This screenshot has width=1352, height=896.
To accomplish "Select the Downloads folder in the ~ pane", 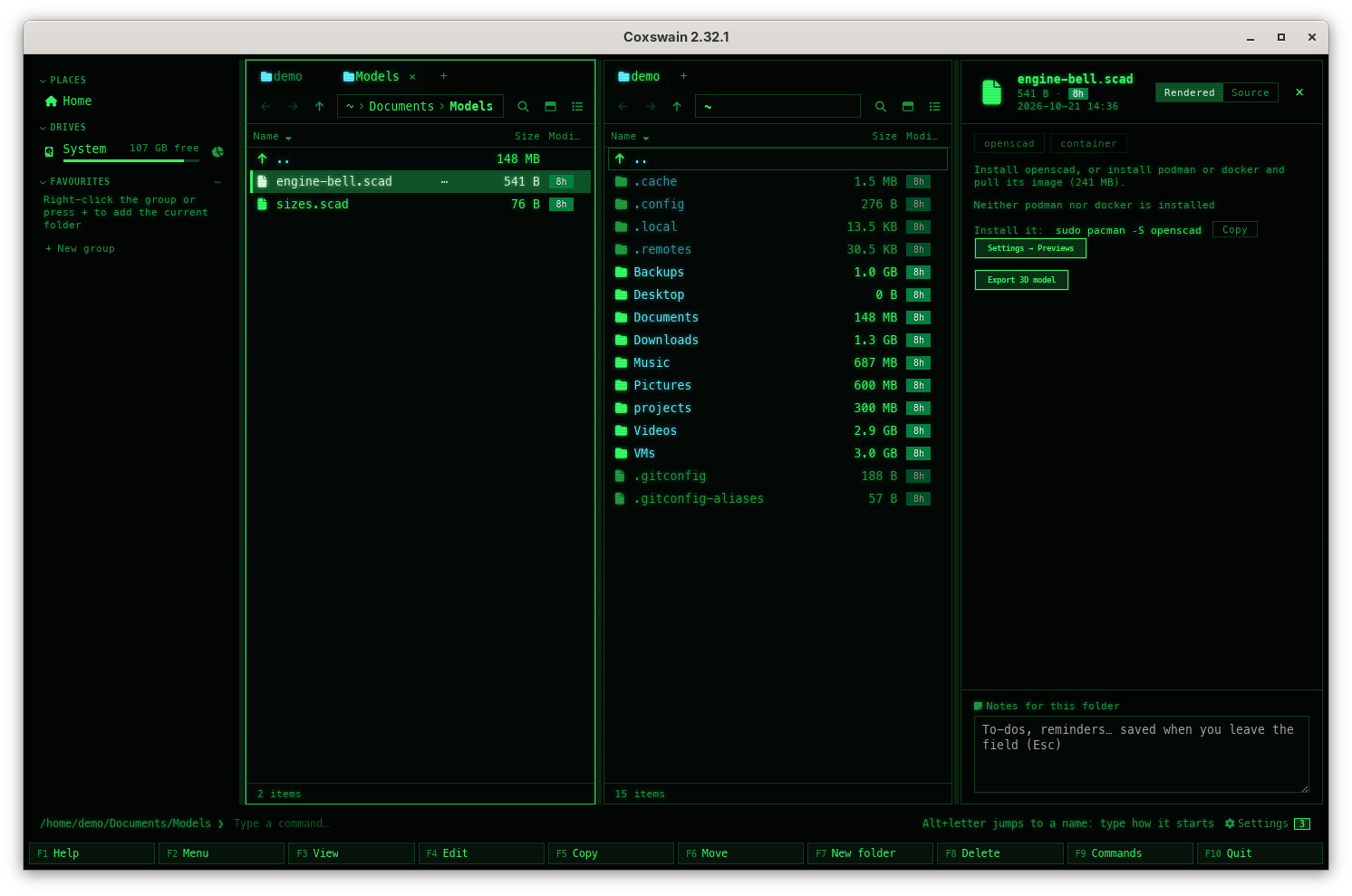I will tap(777, 341).
